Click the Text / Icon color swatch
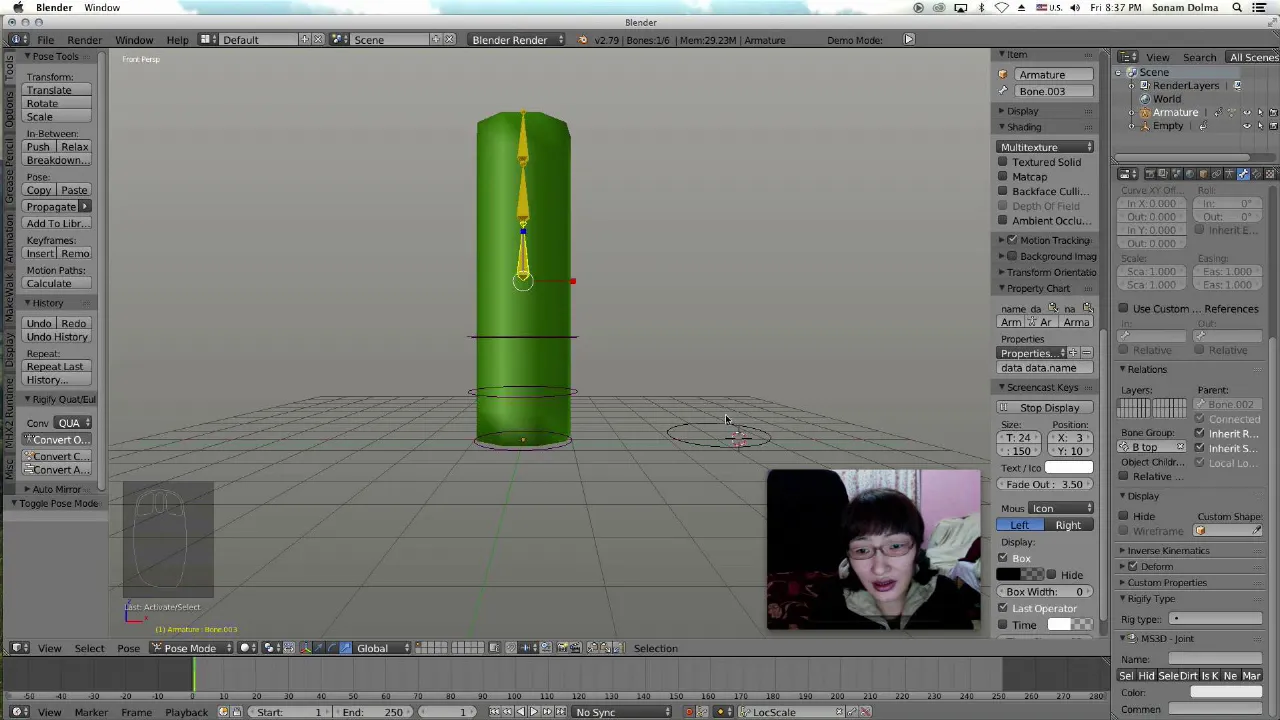 [x=1068, y=468]
